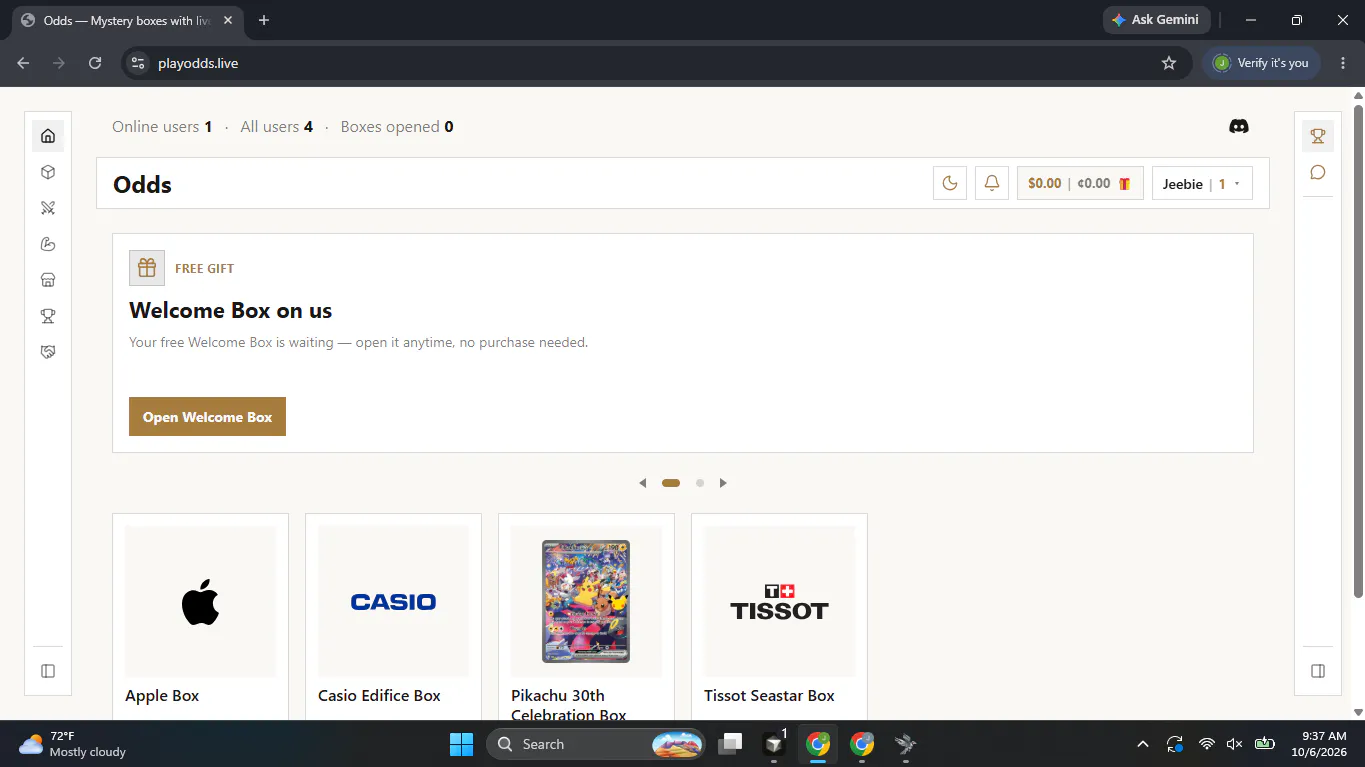Open the trophy panel on right sidebar
Screen dimensions: 1365x767
click(x=1318, y=136)
